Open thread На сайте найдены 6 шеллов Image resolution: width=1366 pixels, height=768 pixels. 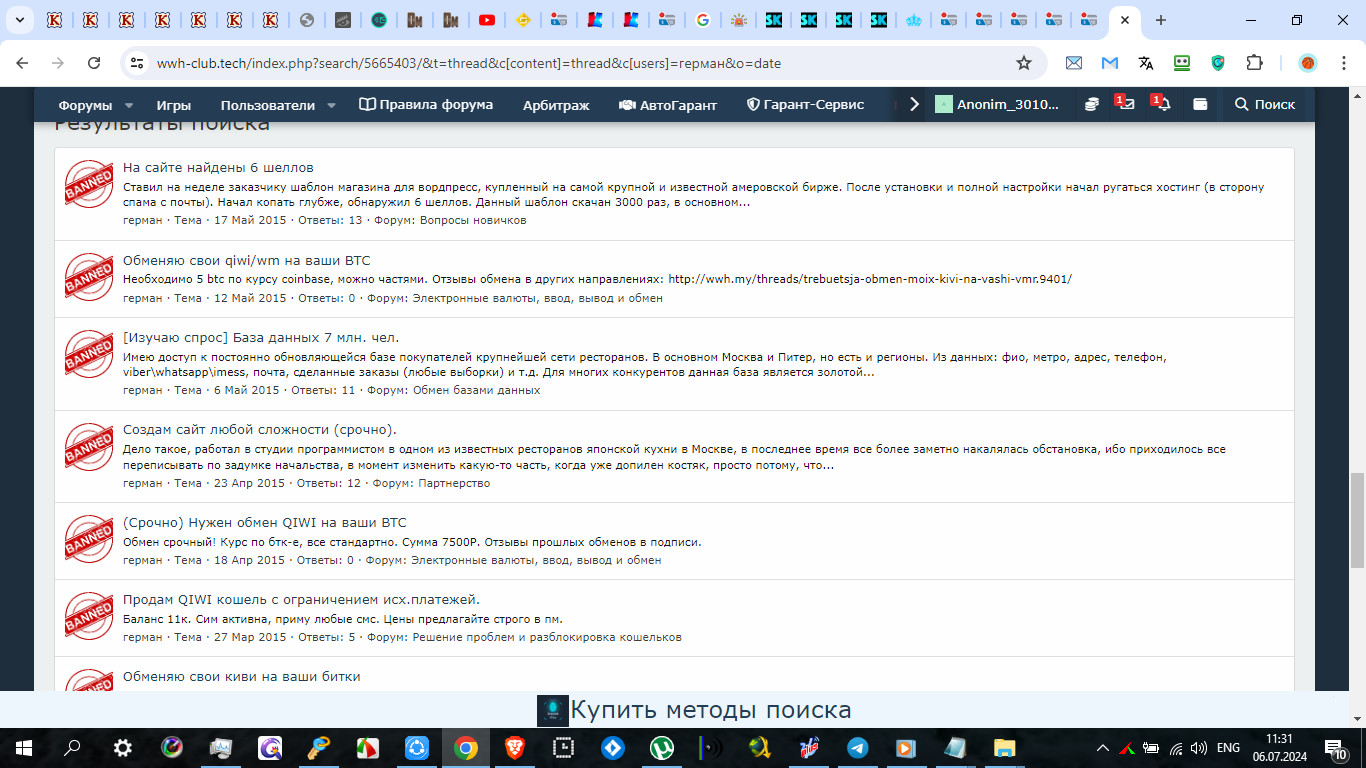(218, 167)
